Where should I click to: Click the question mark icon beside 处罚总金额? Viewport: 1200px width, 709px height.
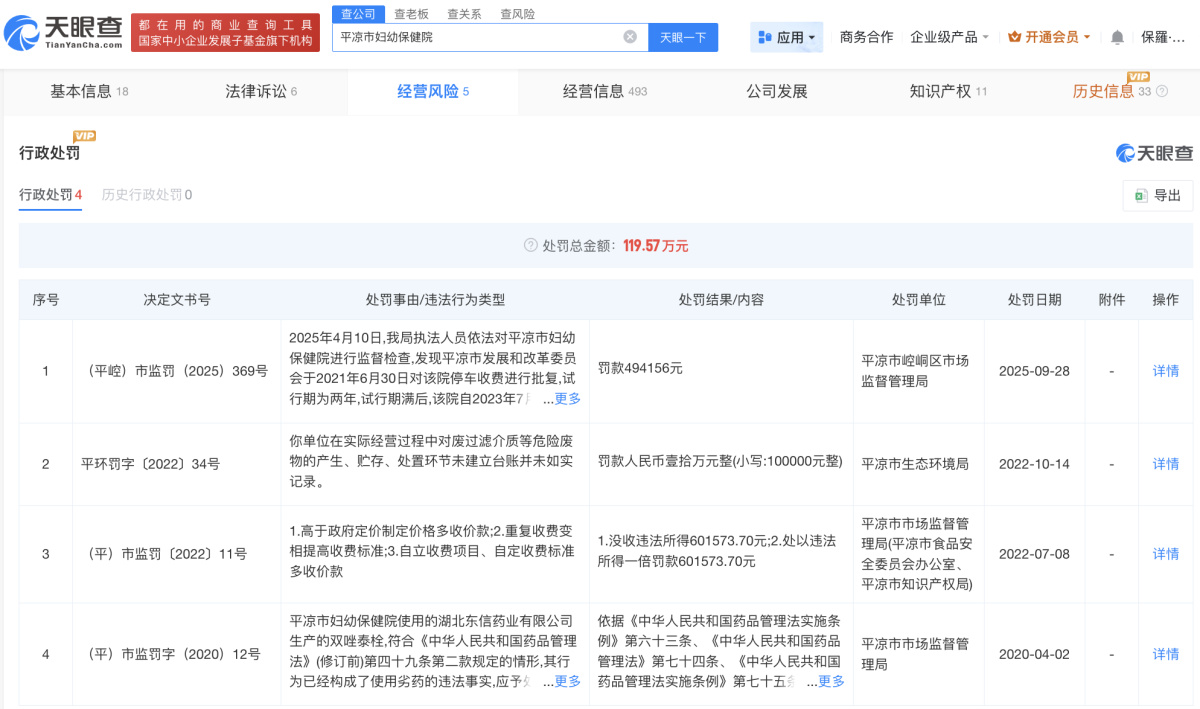coord(531,246)
